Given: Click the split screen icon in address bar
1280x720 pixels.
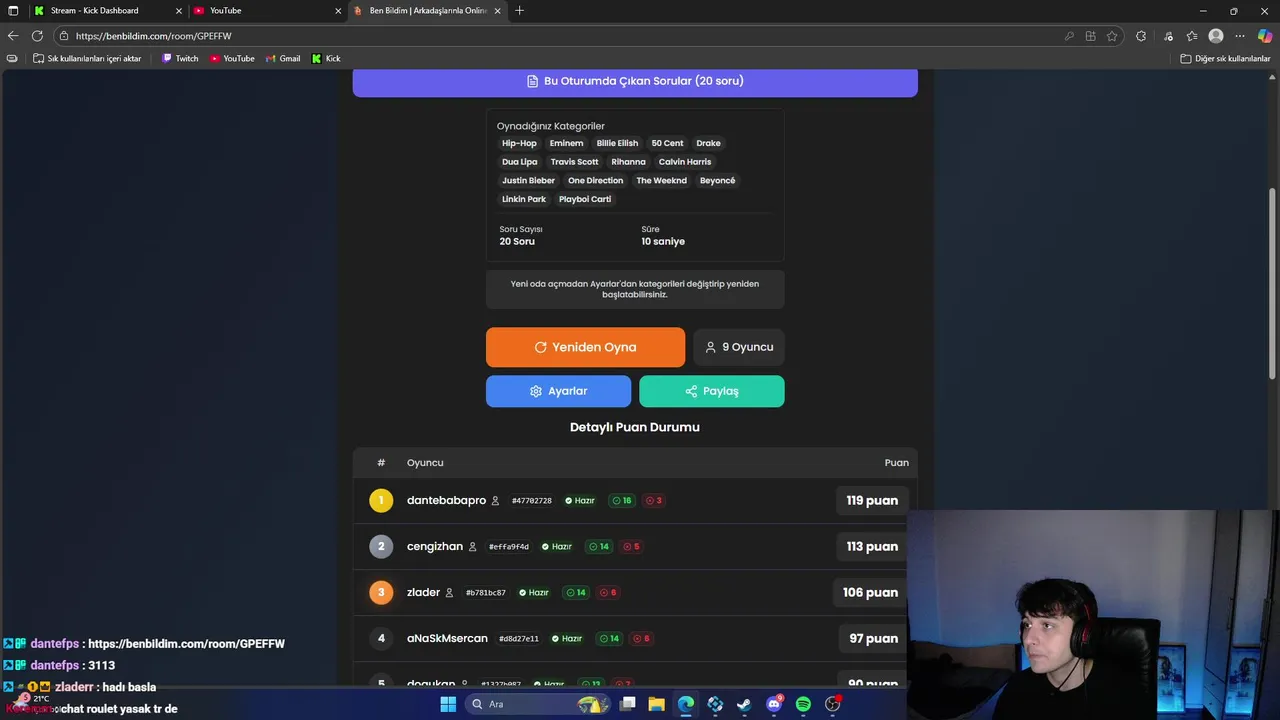Looking at the screenshot, I should [x=1090, y=36].
